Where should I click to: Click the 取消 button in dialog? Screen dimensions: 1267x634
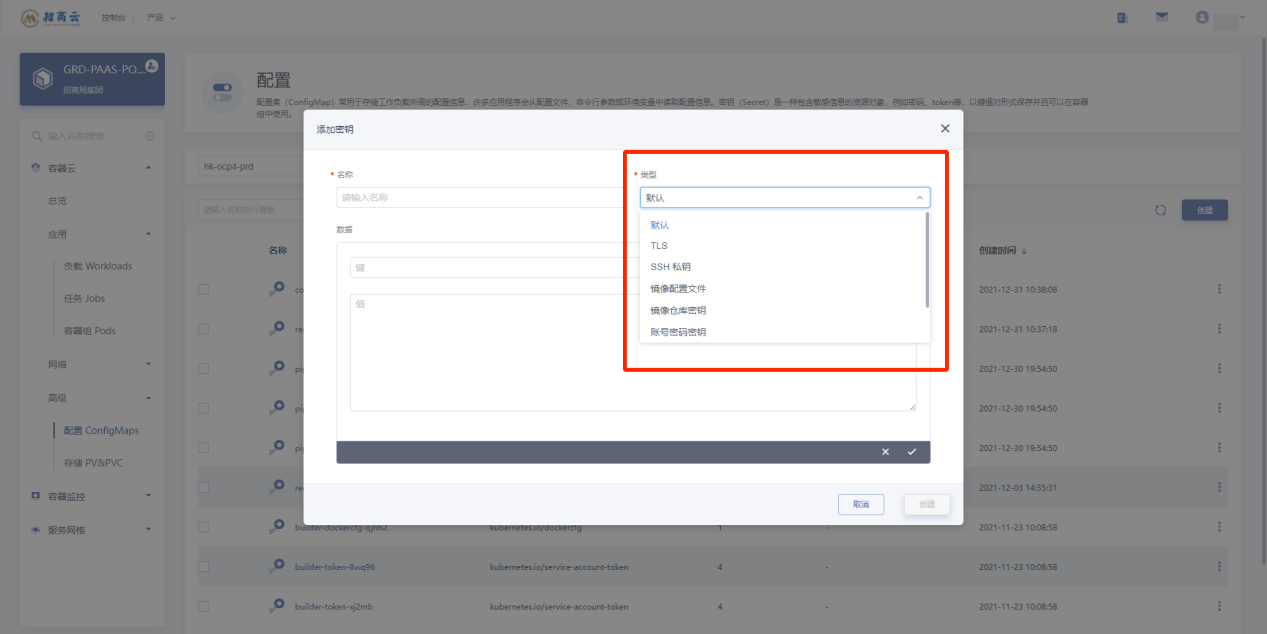click(x=861, y=504)
